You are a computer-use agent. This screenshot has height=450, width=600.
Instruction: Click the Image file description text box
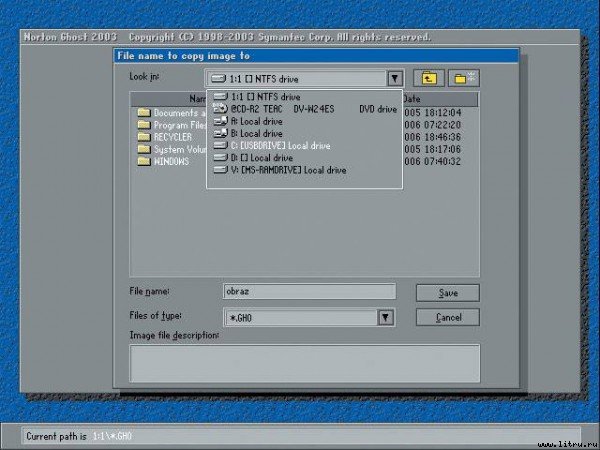coord(304,362)
